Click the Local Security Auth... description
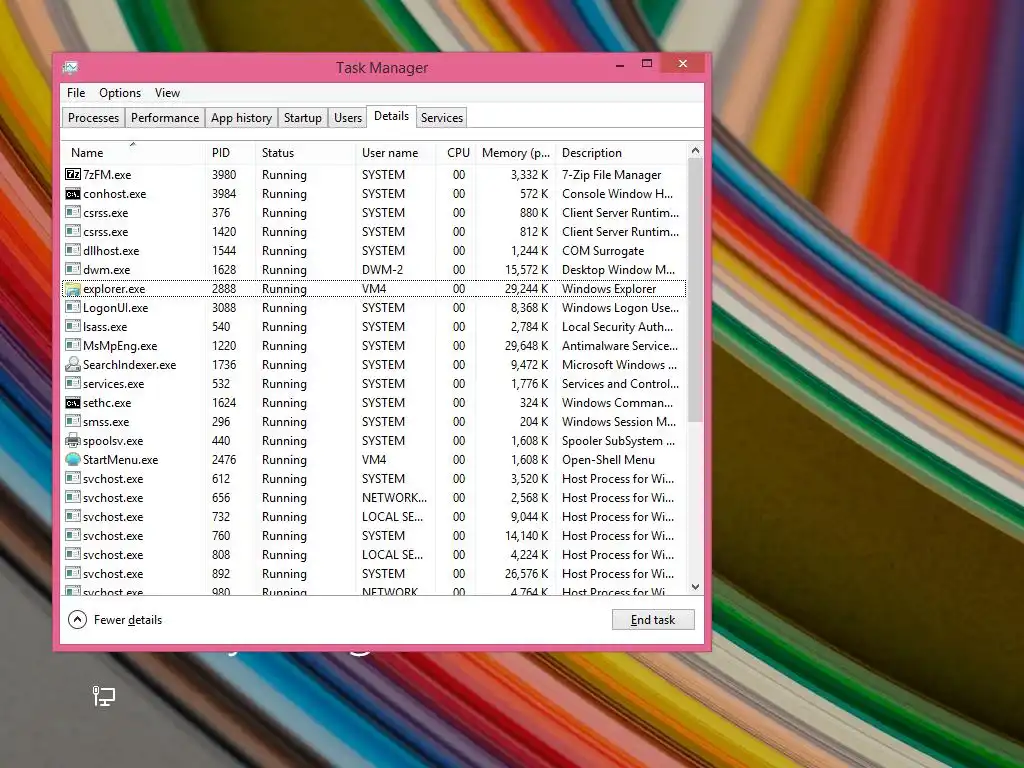The width and height of the screenshot is (1024, 768). [617, 327]
